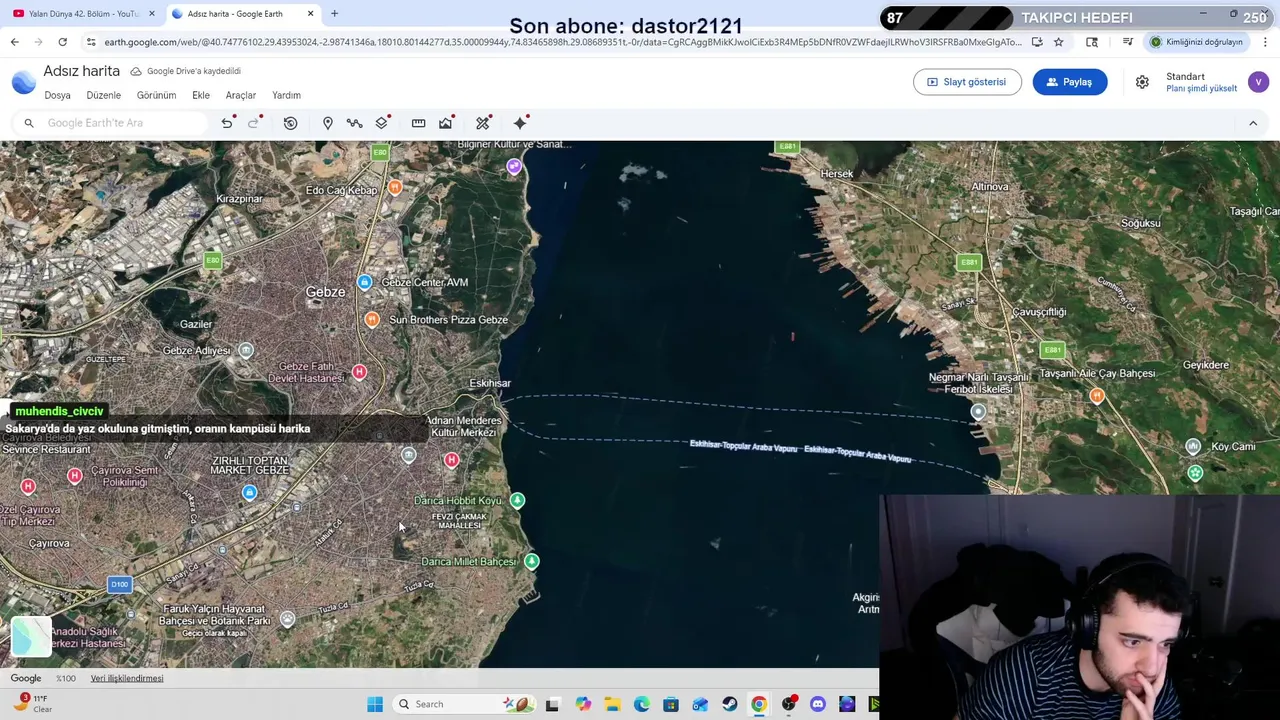The height and width of the screenshot is (720, 1280).
Task: Select the draw path or polygon tool
Action: pos(354,123)
